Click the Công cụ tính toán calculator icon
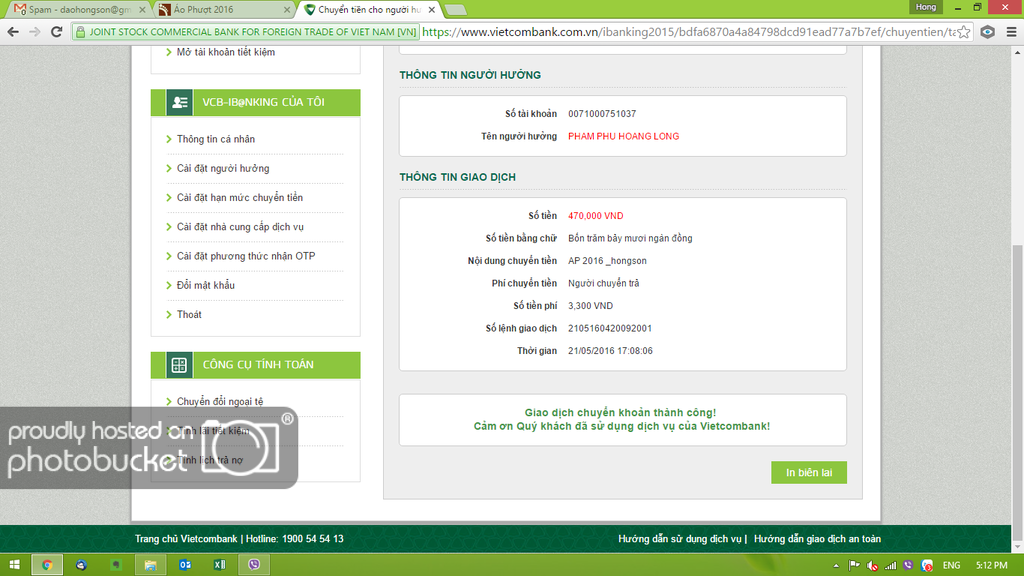The image size is (1024, 576). tap(179, 365)
